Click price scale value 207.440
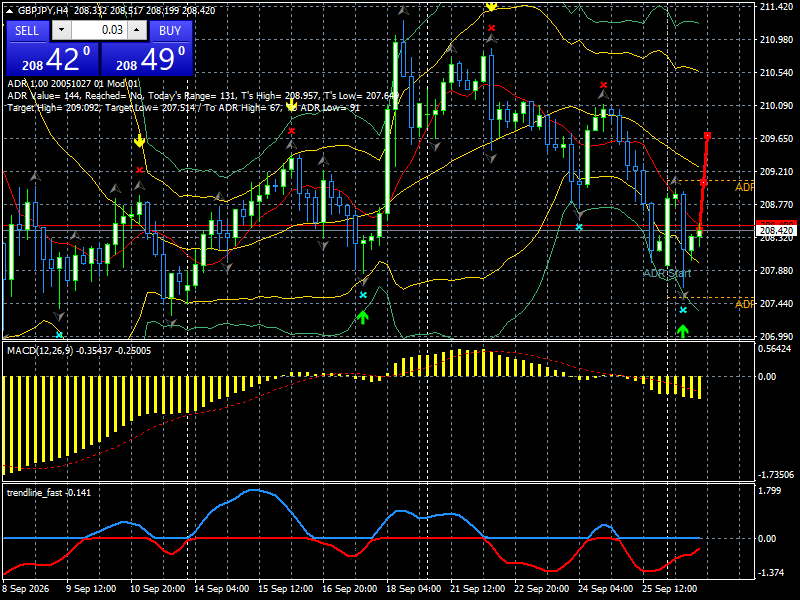This screenshot has height=600, width=800. [776, 304]
